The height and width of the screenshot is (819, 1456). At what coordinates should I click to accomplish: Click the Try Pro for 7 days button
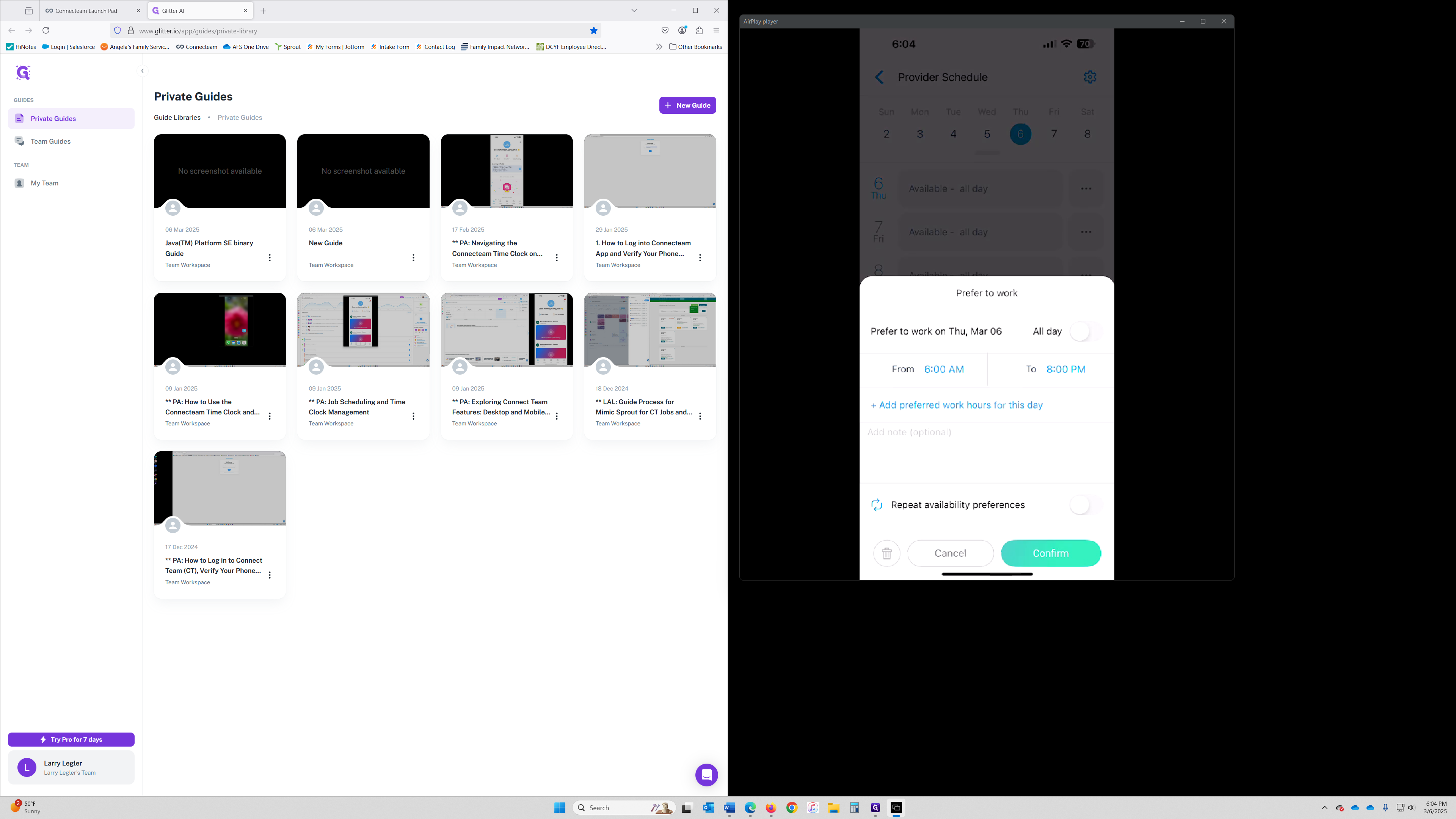click(x=71, y=739)
